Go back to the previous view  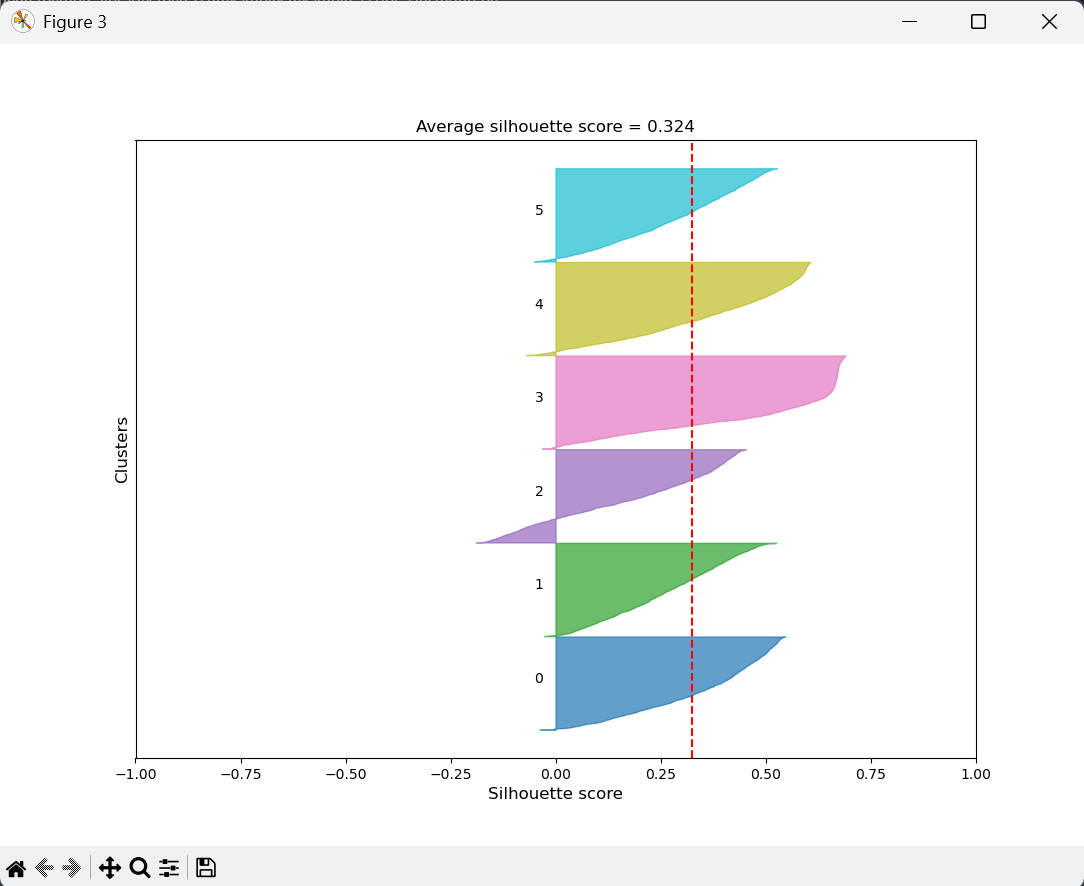[x=44, y=867]
